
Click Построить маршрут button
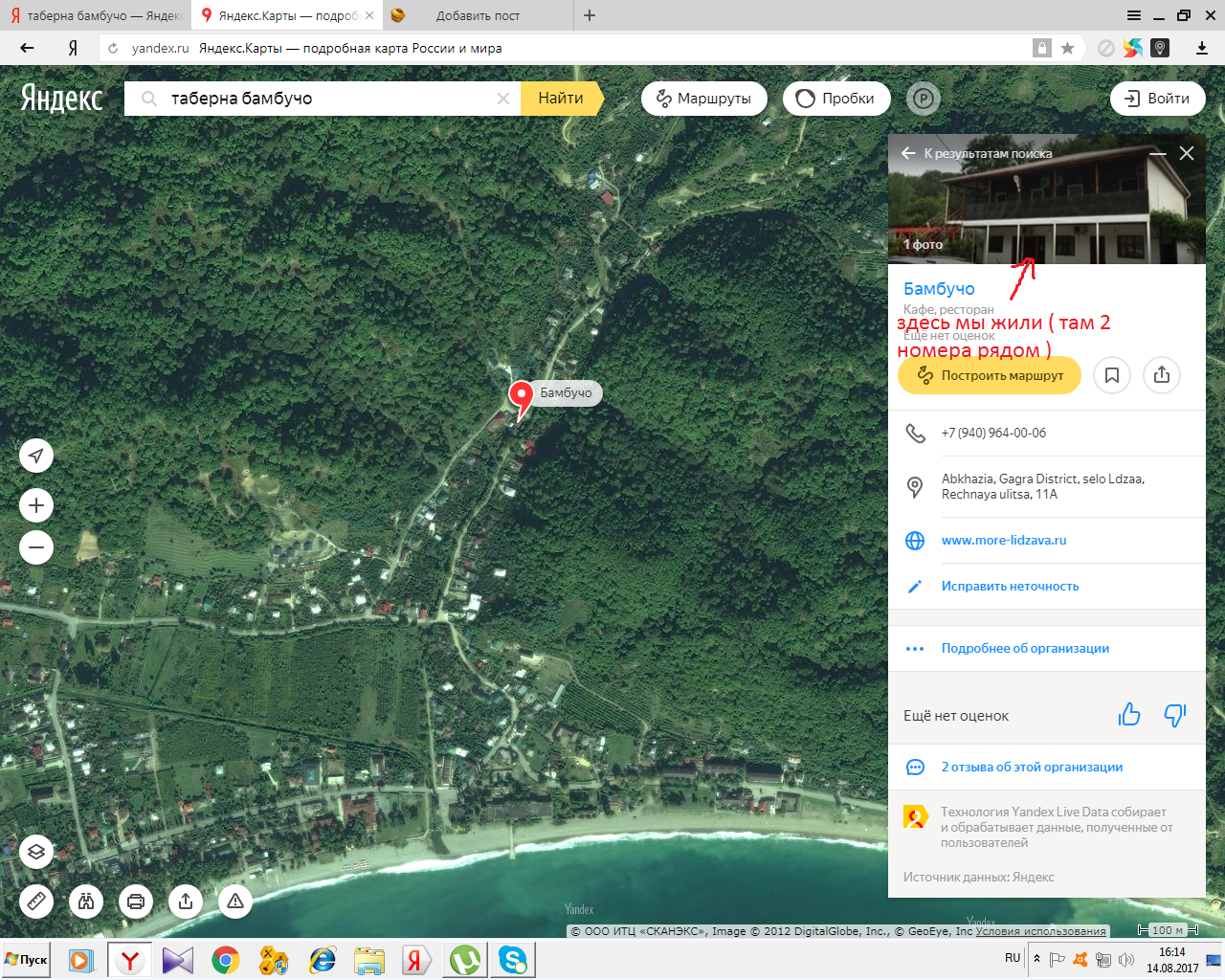point(990,375)
